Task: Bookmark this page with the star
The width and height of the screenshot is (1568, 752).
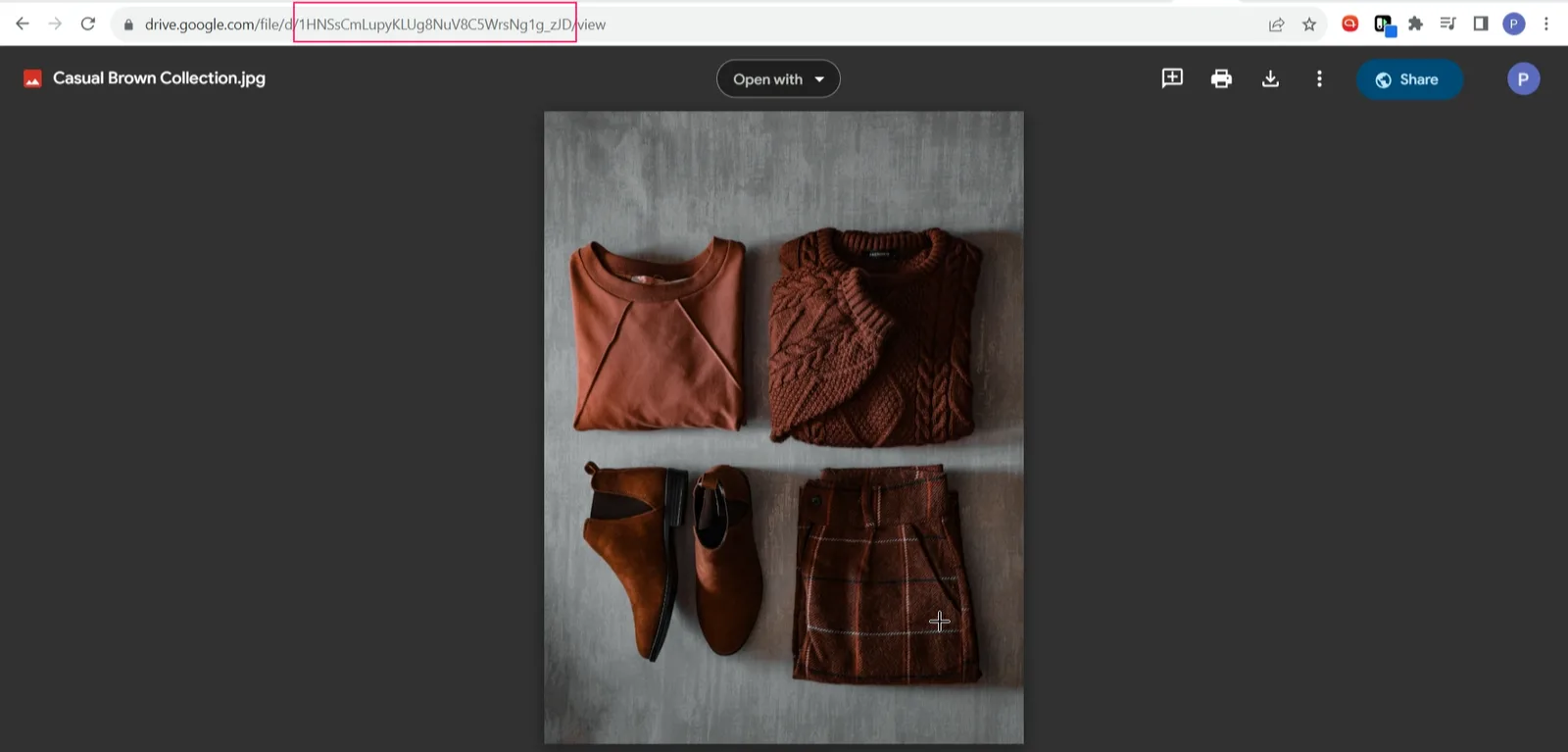Action: pyautogui.click(x=1309, y=25)
